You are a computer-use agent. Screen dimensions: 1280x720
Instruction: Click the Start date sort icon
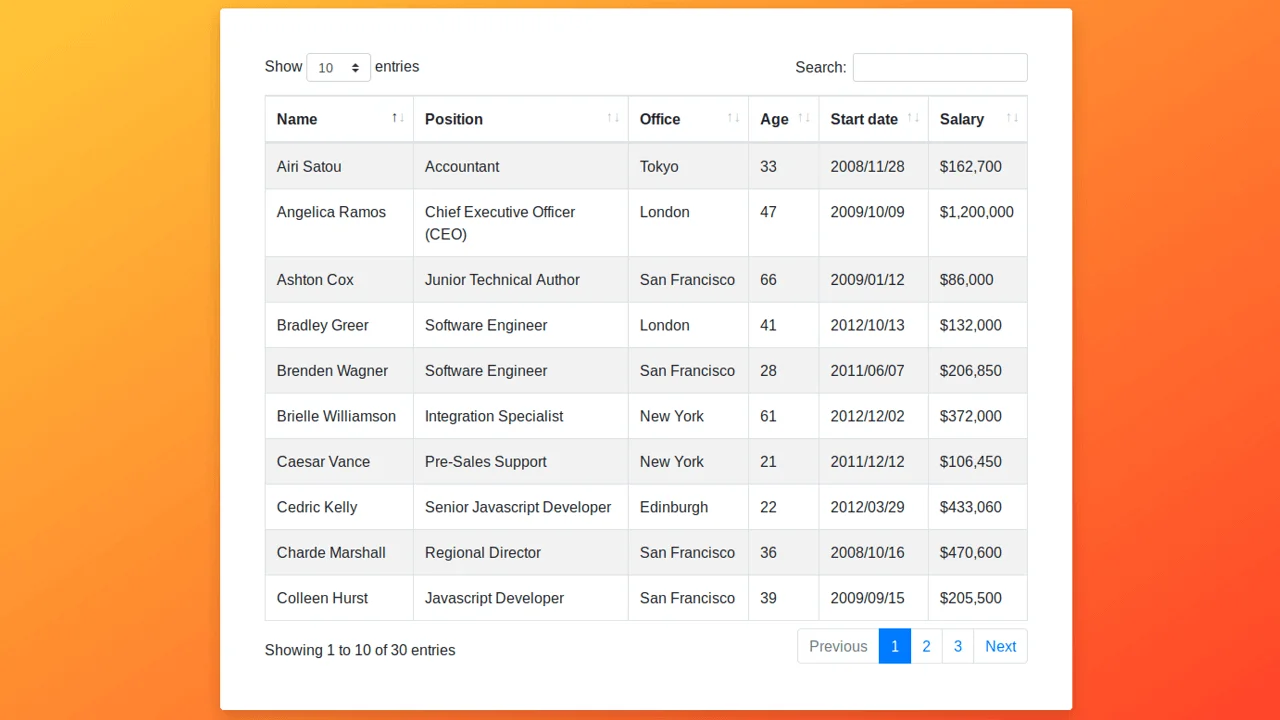pos(913,118)
